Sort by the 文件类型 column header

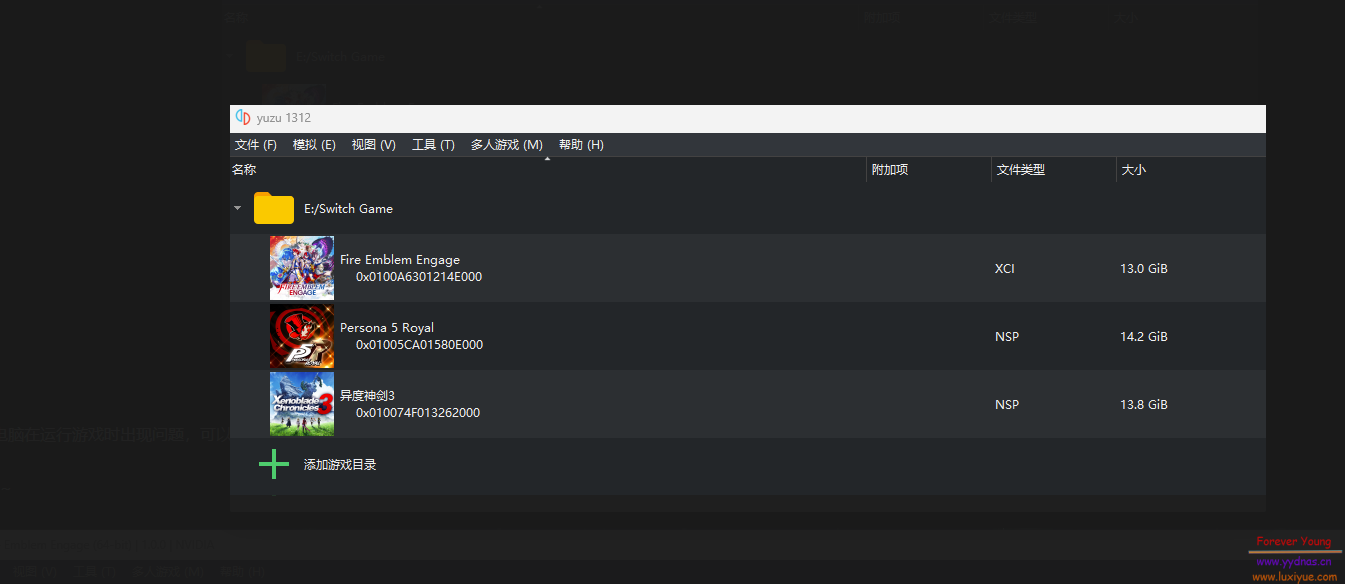(x=1021, y=170)
